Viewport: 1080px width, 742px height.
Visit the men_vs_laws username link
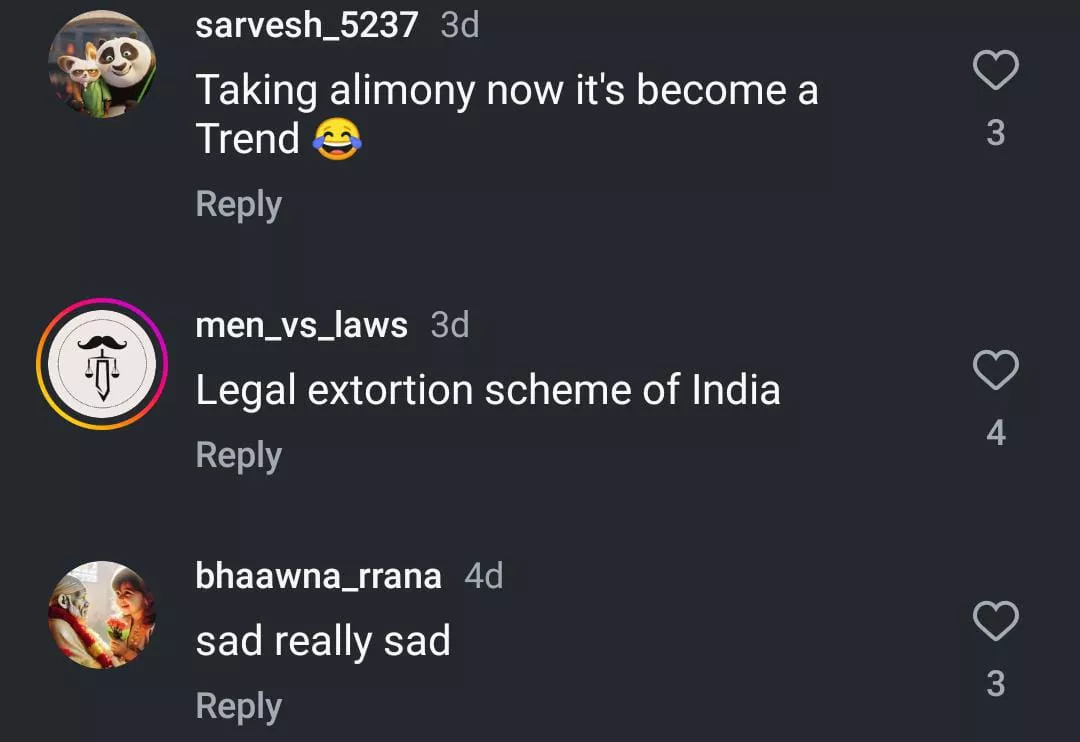point(301,325)
